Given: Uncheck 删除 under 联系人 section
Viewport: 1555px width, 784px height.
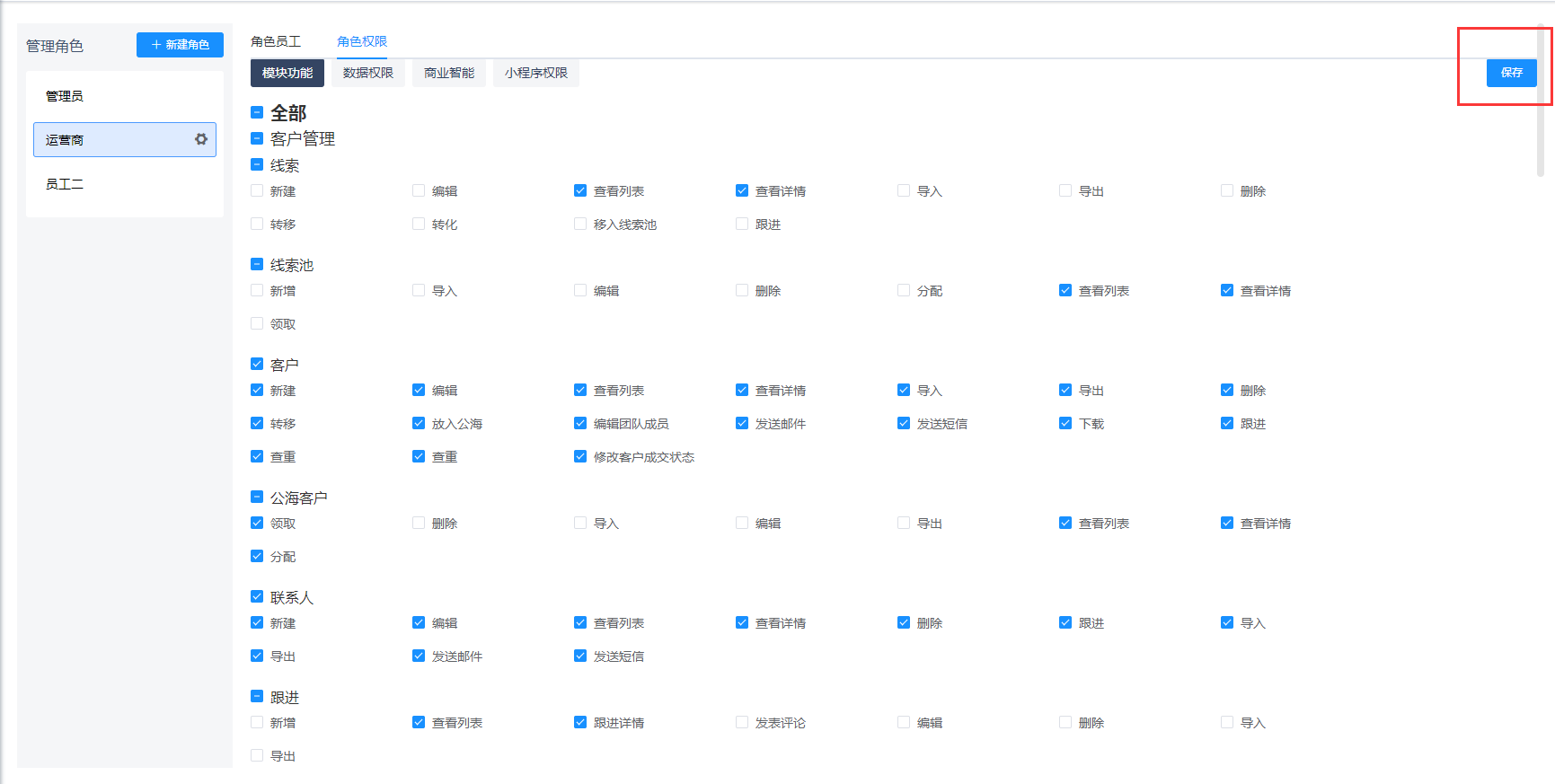Looking at the screenshot, I should (x=904, y=623).
